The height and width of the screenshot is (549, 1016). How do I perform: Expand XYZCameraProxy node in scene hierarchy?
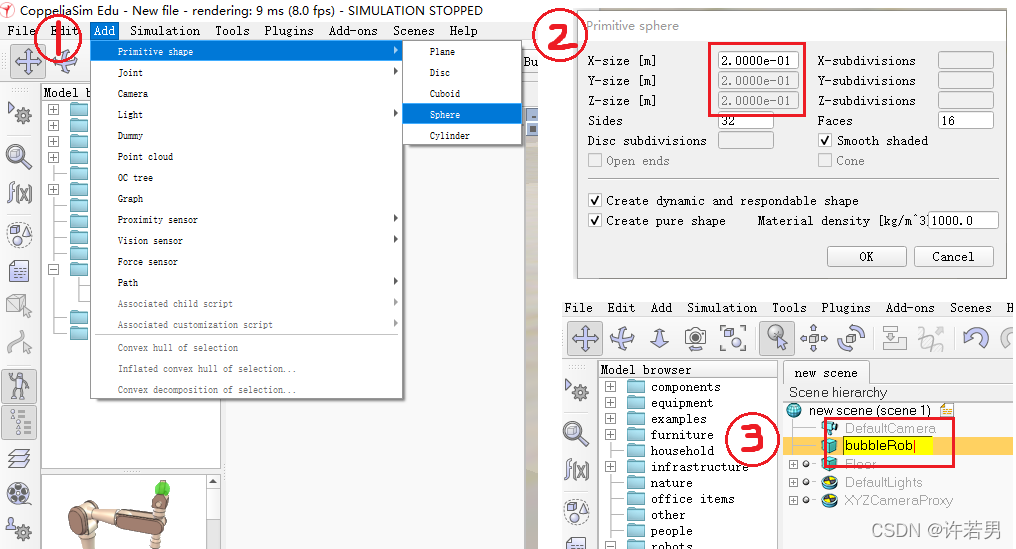coord(793,500)
